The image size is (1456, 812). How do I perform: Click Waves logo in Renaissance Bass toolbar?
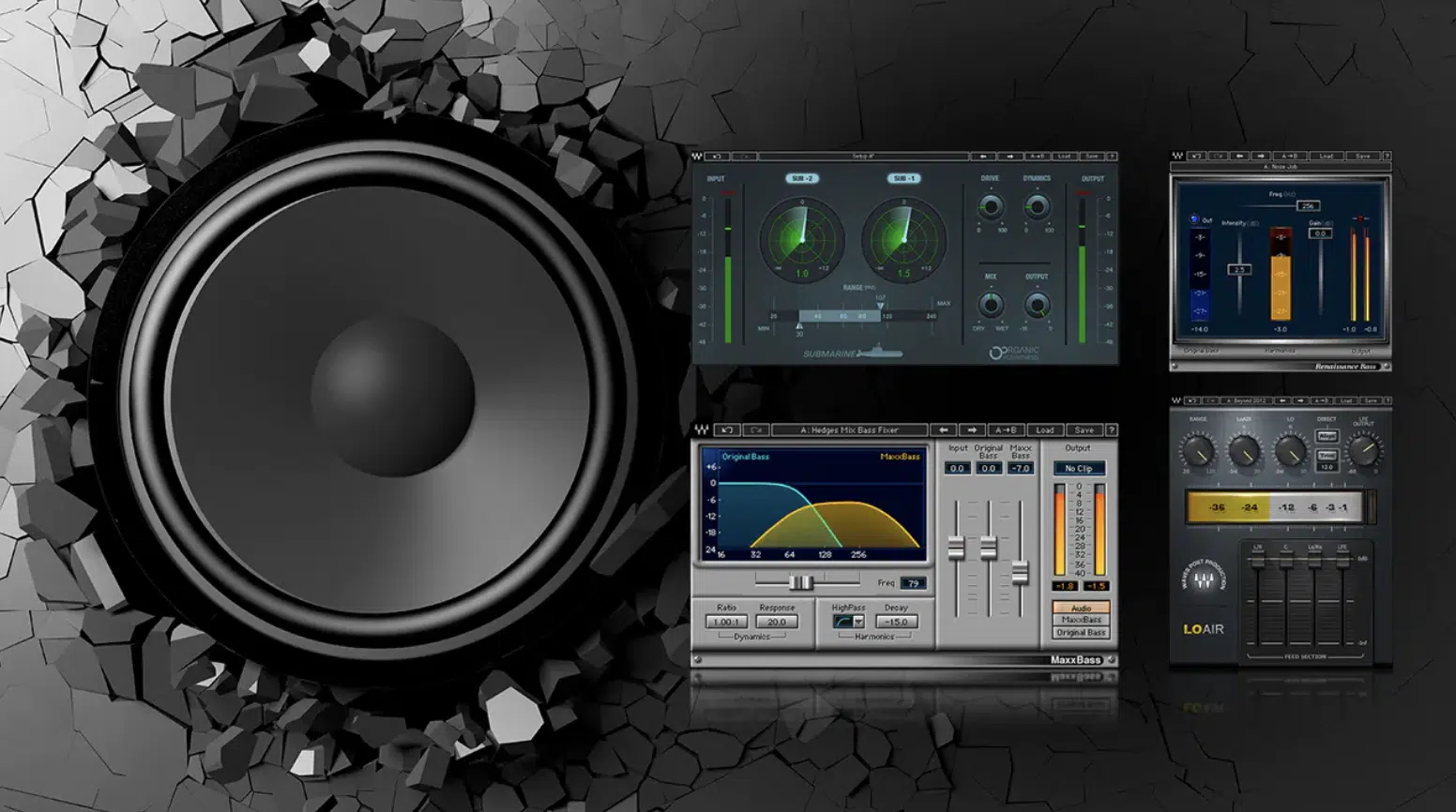coord(1177,156)
